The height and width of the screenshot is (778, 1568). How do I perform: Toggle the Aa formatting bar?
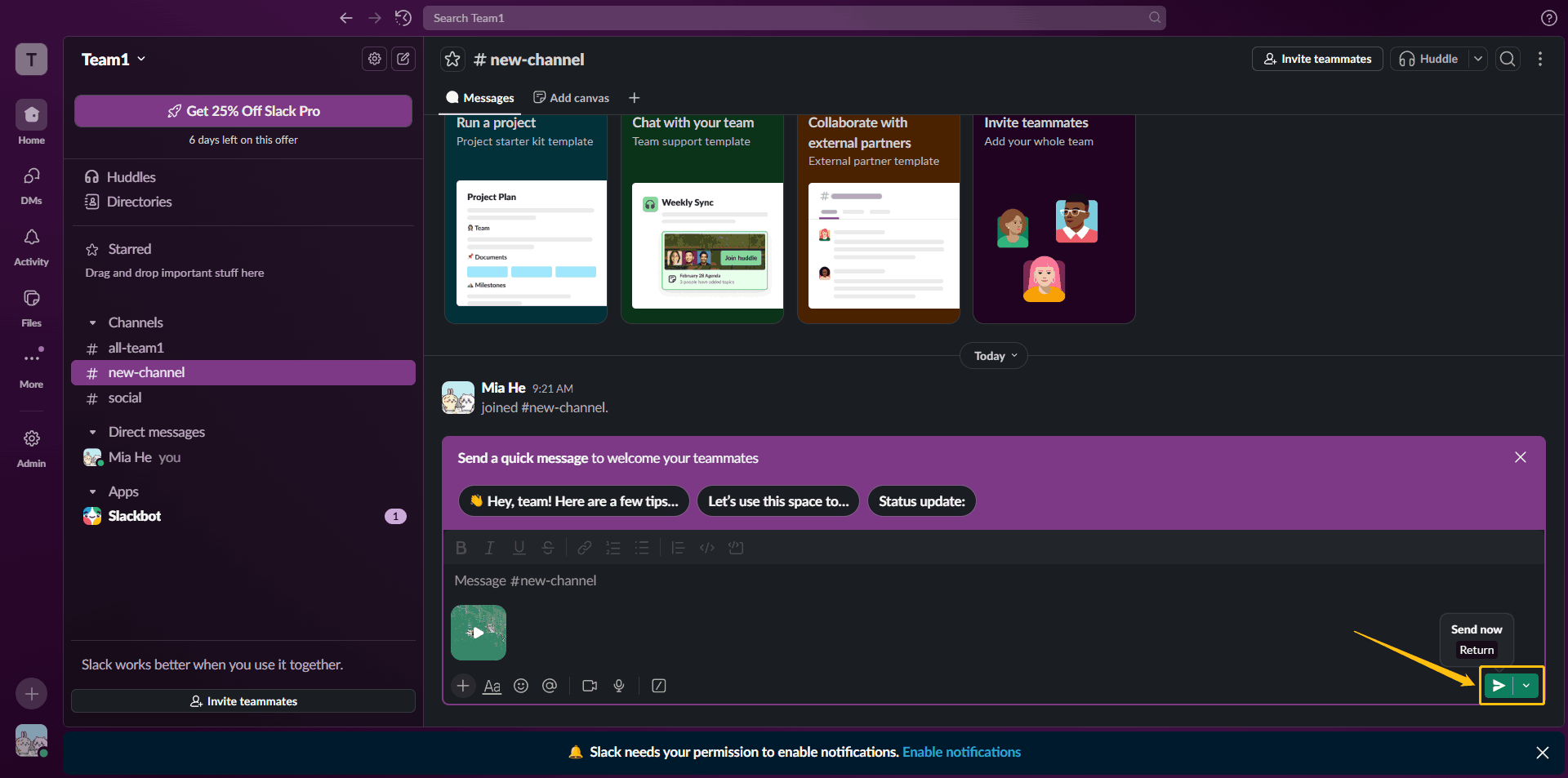click(492, 686)
